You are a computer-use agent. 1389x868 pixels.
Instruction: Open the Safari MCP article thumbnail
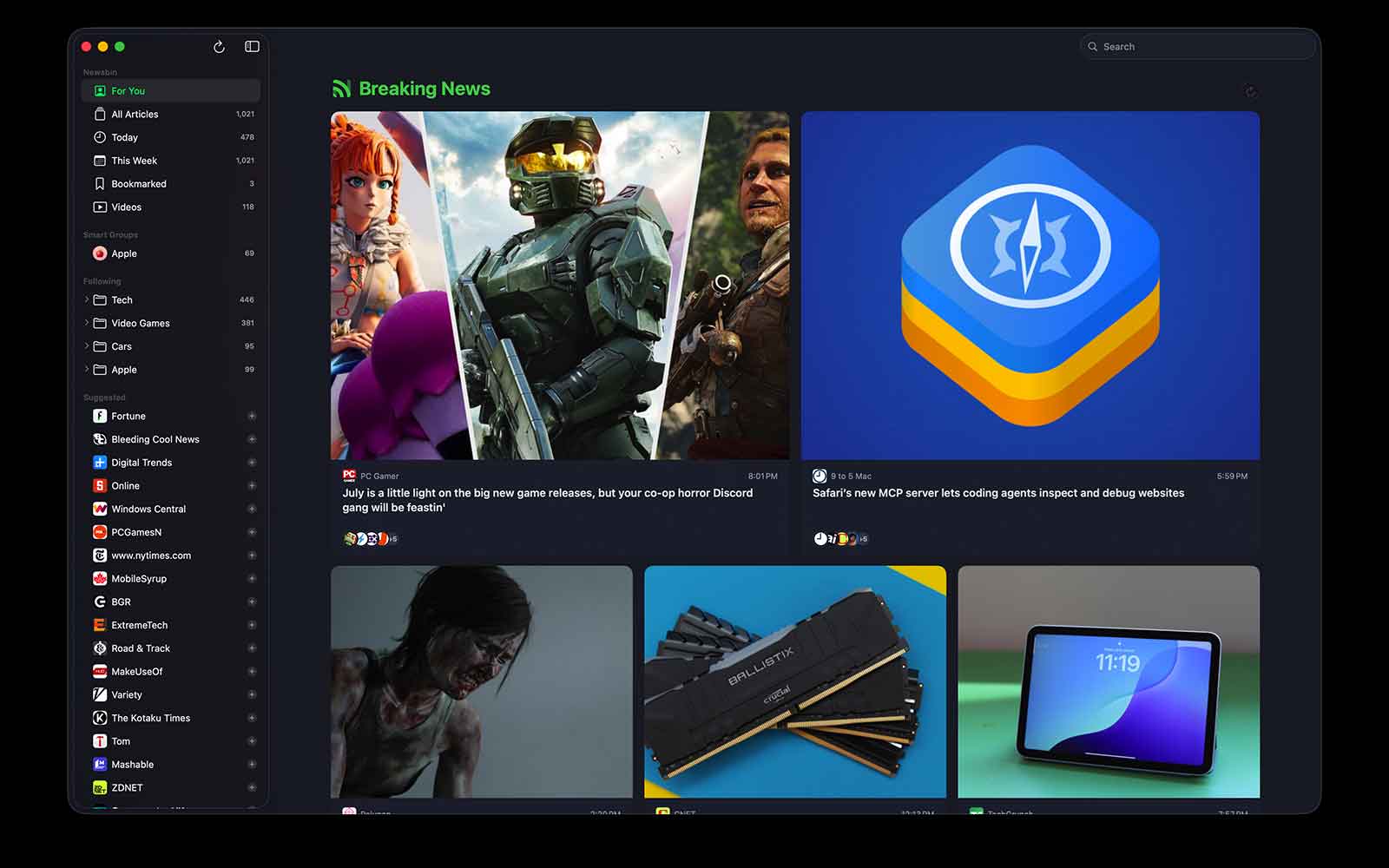click(1030, 286)
